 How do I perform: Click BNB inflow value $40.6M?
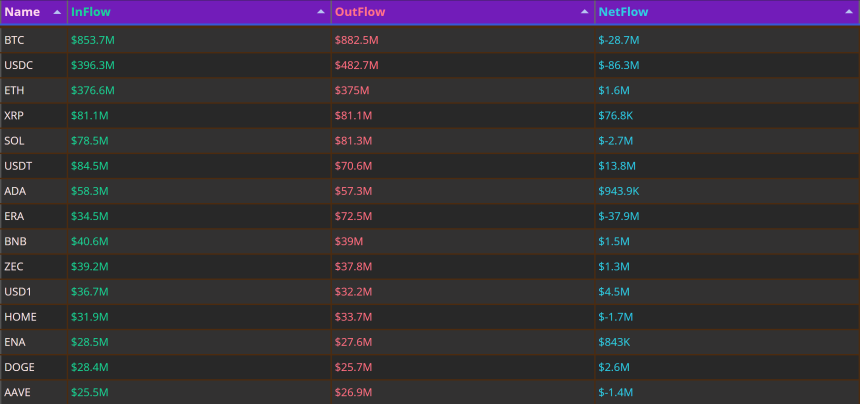[x=90, y=242]
